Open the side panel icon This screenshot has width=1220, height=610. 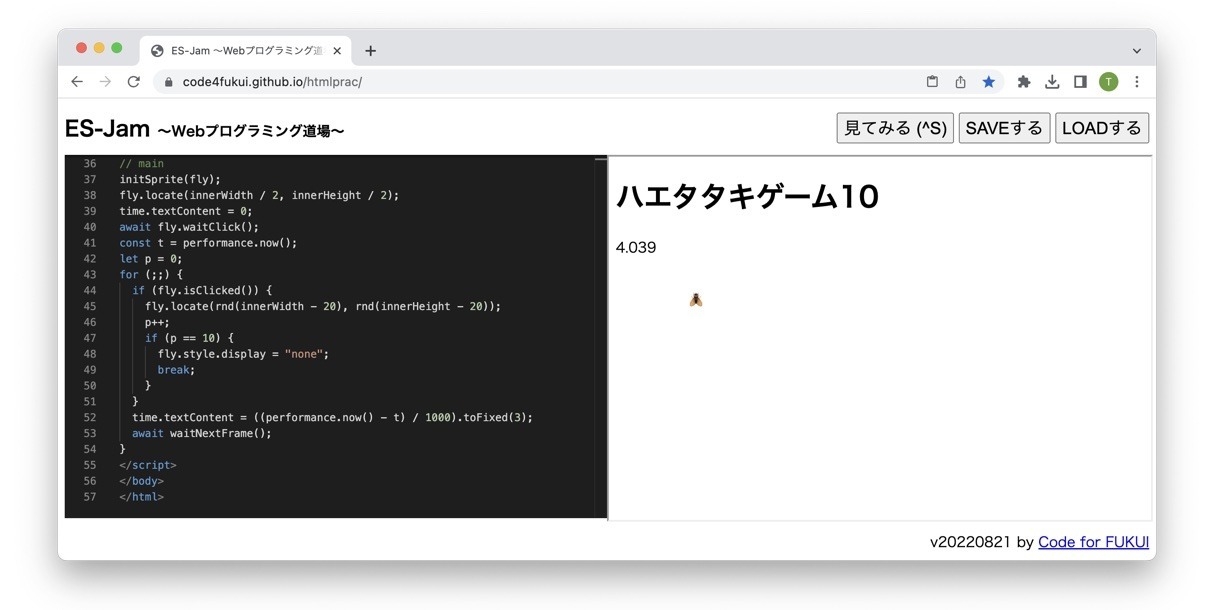[1080, 81]
